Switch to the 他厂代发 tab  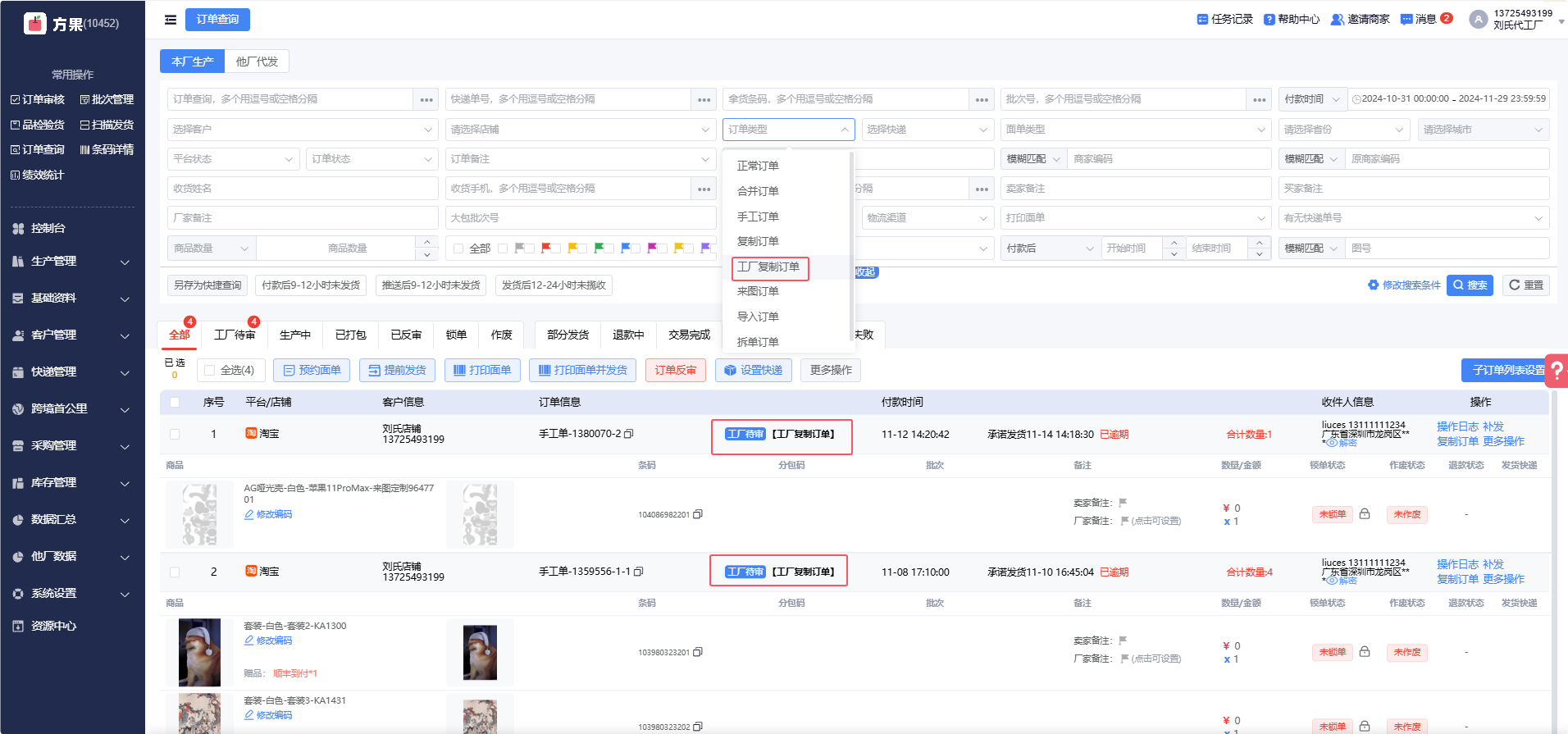pyautogui.click(x=257, y=62)
